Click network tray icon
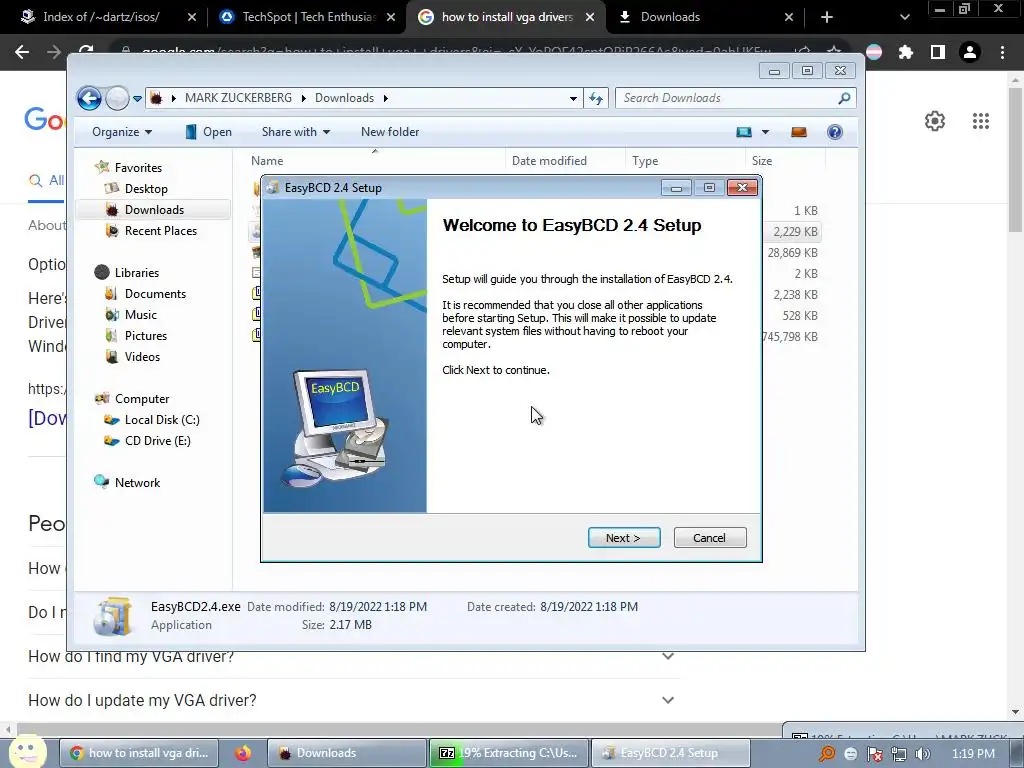This screenshot has height=768, width=1024. coord(899,754)
